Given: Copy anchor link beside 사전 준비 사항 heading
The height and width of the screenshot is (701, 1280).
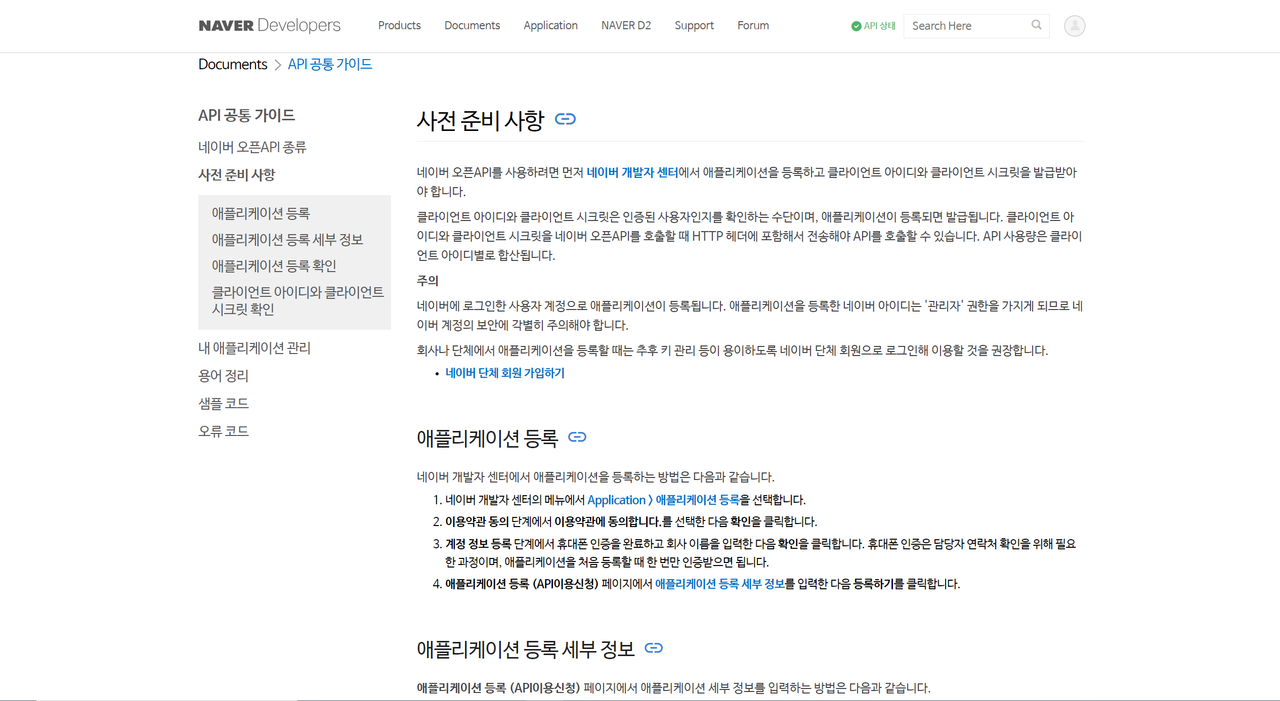Looking at the screenshot, I should (x=565, y=119).
